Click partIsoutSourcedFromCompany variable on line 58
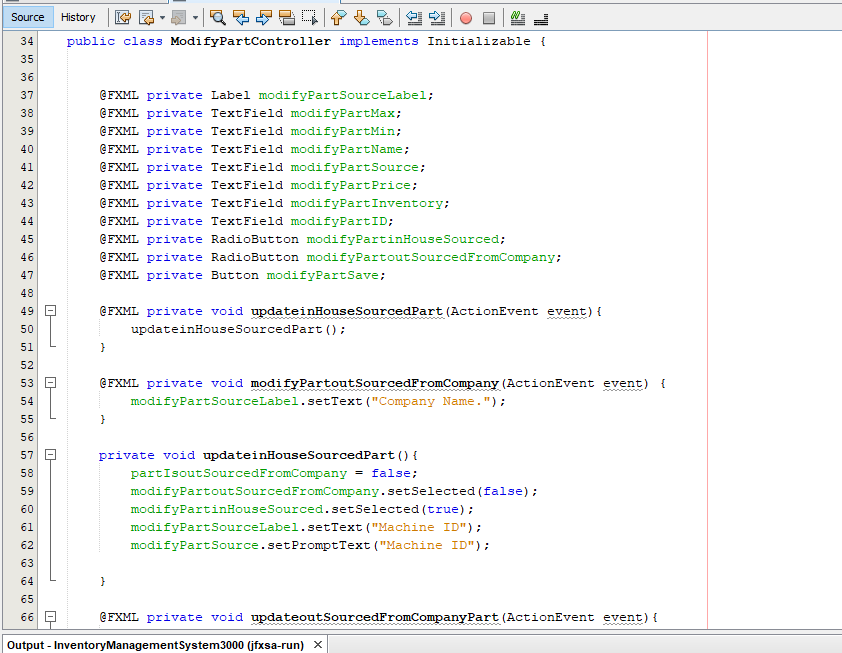This screenshot has height=653, width=842. point(238,473)
